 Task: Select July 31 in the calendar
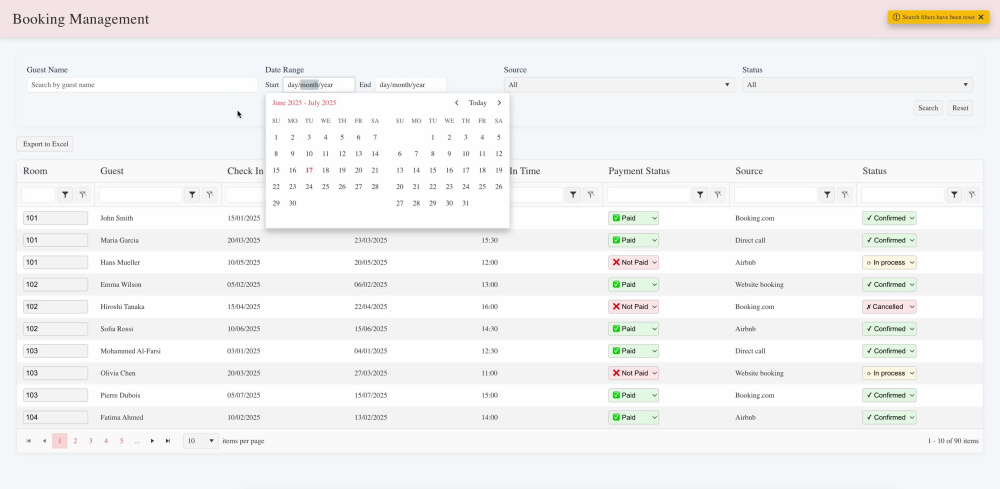(x=466, y=203)
